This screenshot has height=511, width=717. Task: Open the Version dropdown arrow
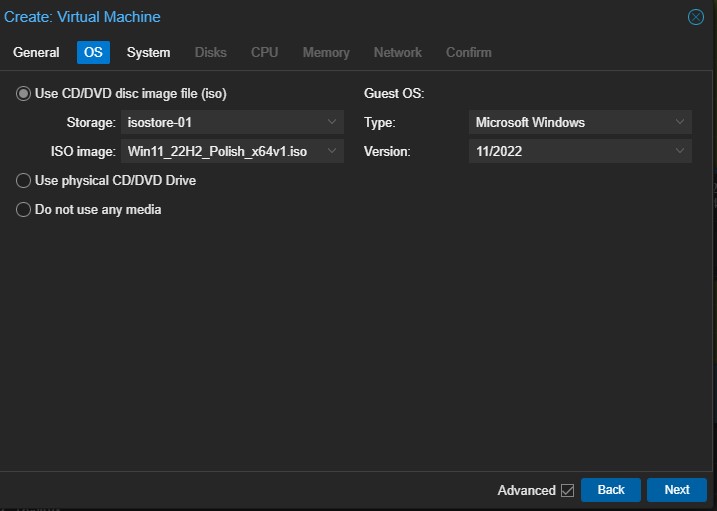click(x=681, y=152)
